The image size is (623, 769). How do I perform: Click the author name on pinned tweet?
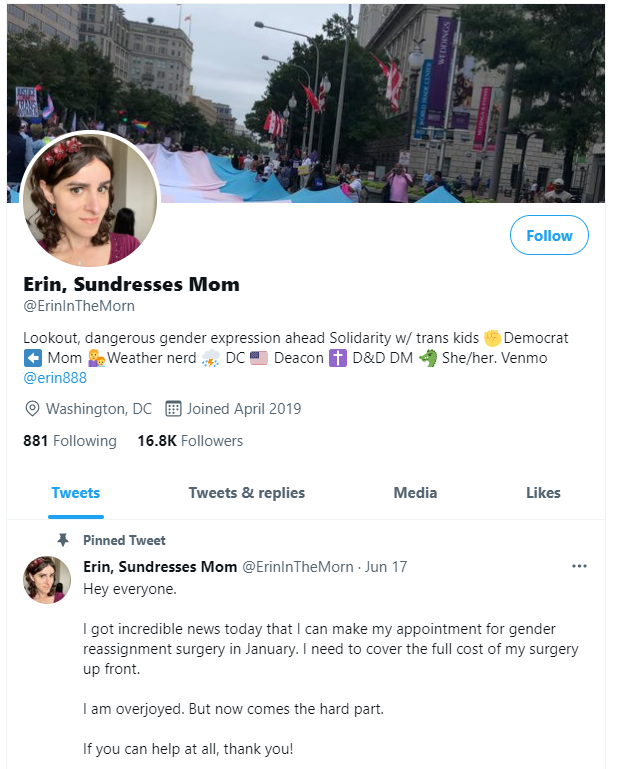[160, 567]
